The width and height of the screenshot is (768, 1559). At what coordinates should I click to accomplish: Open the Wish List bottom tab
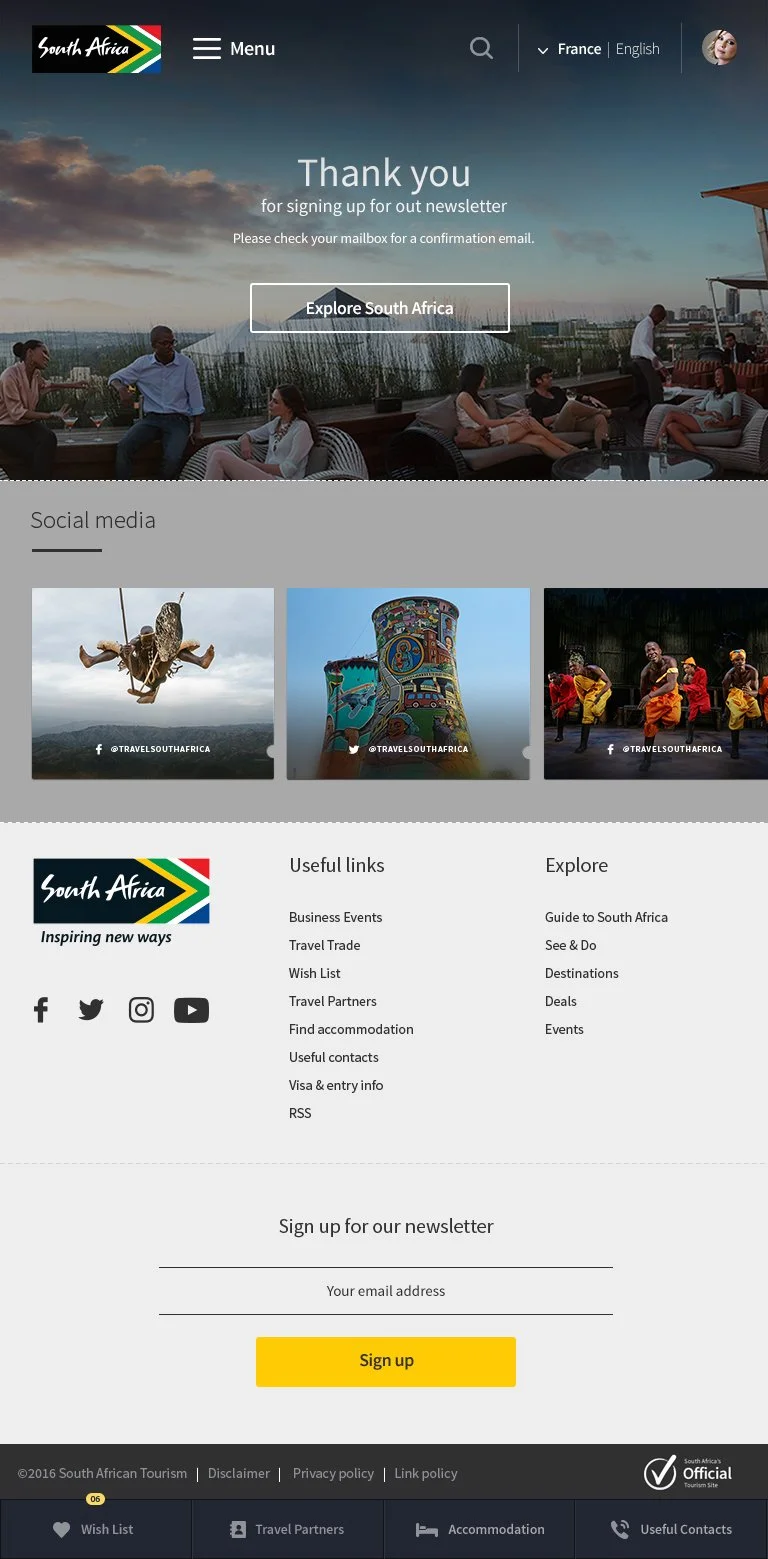96,1529
